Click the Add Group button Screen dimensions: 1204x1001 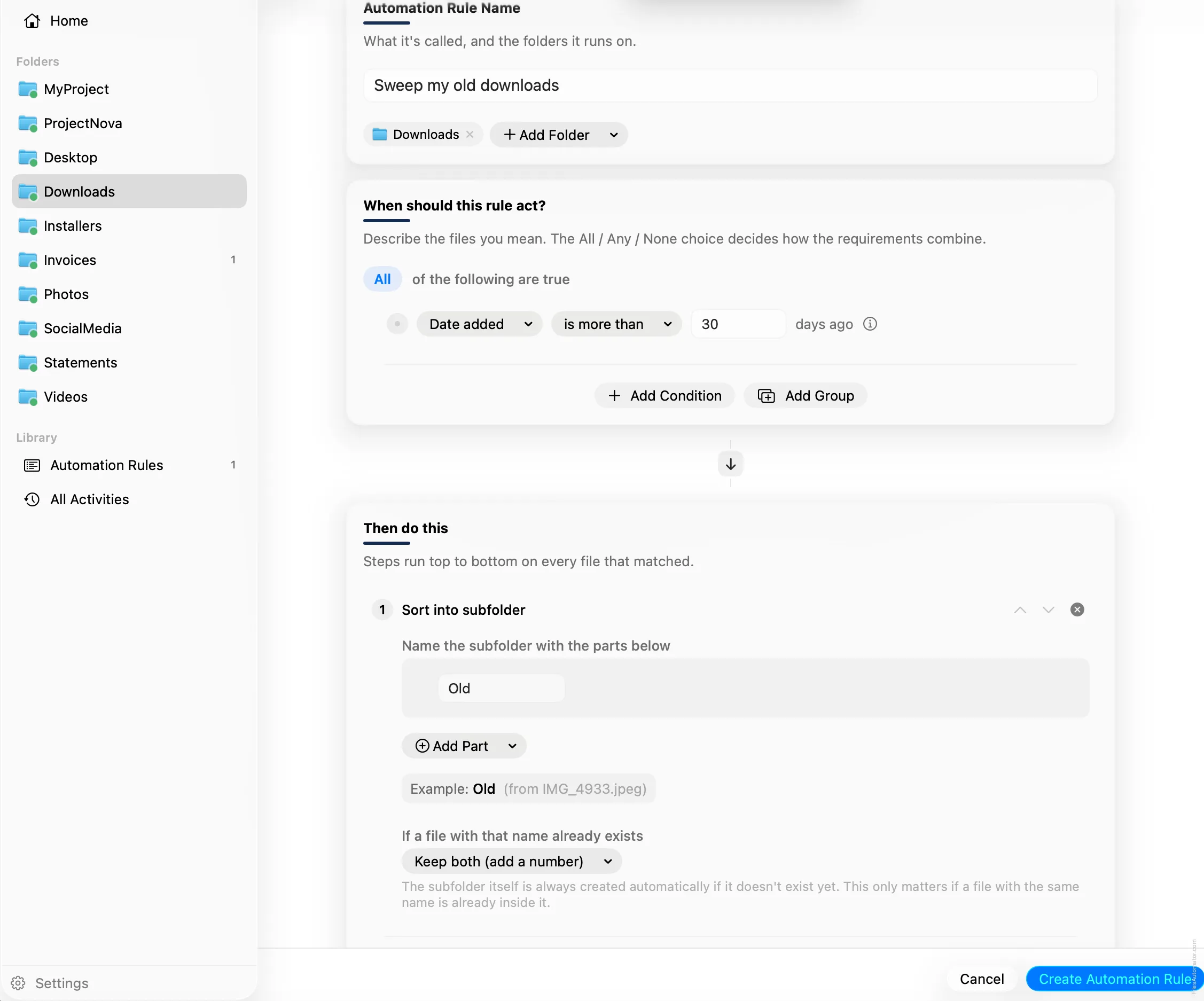(805, 396)
